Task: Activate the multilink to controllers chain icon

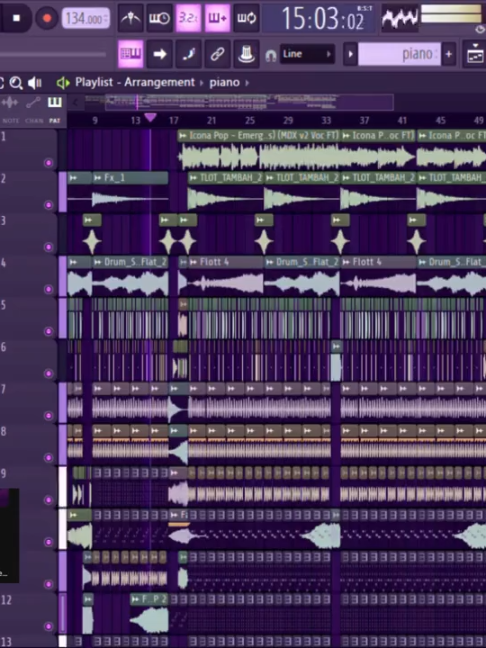Action: click(x=217, y=54)
